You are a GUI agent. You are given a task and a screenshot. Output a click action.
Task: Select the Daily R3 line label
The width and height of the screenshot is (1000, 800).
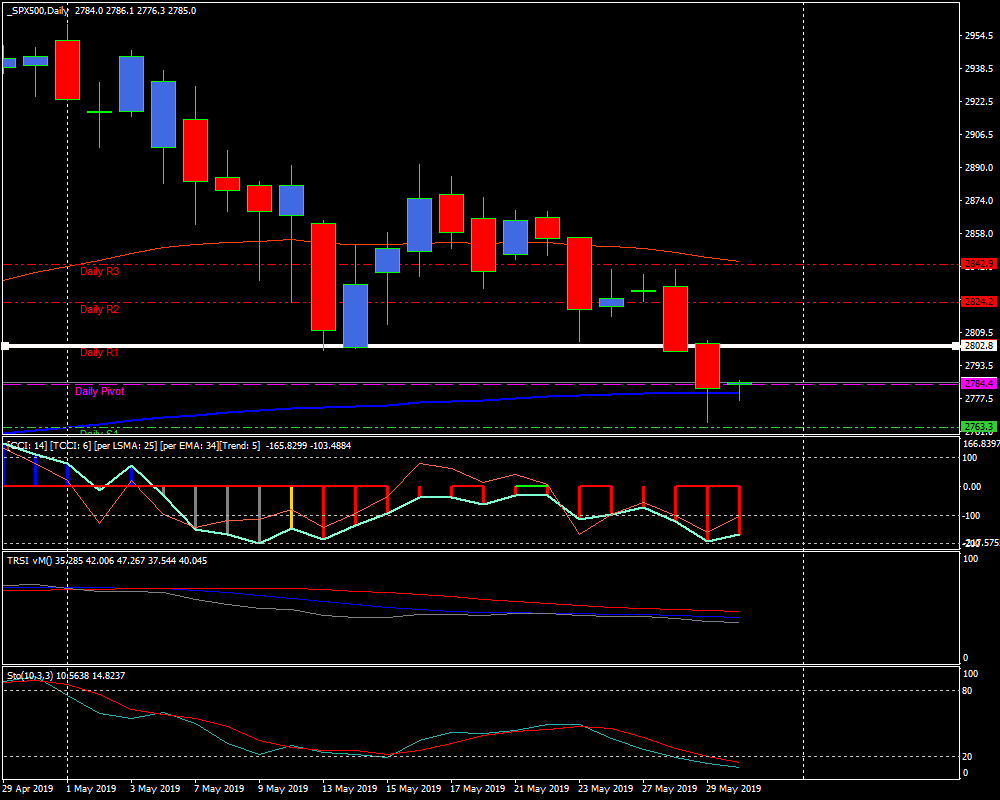99,271
